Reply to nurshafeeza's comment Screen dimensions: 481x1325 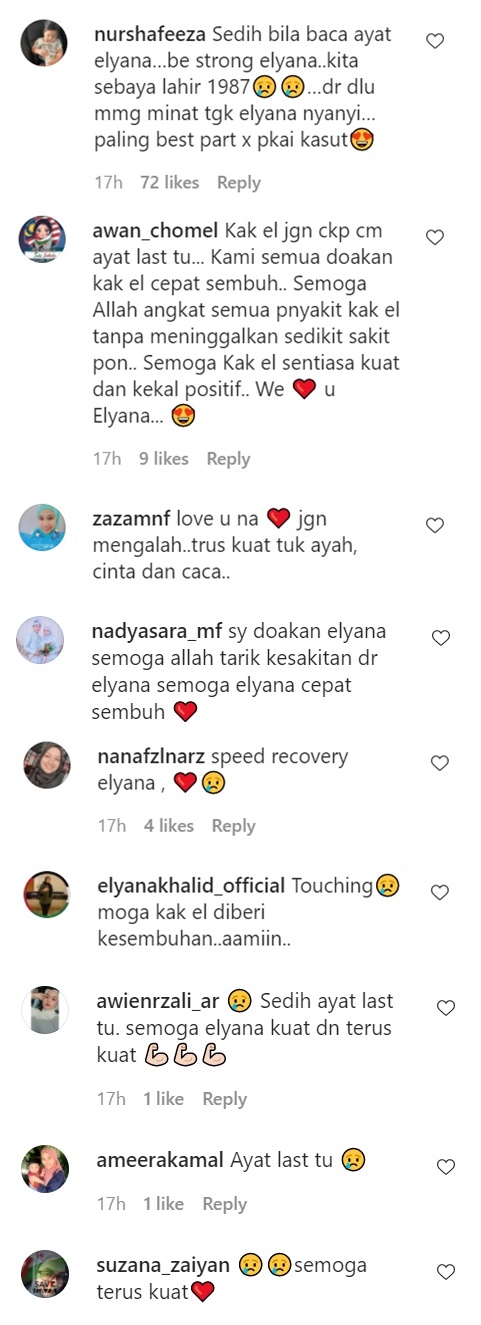(239, 183)
